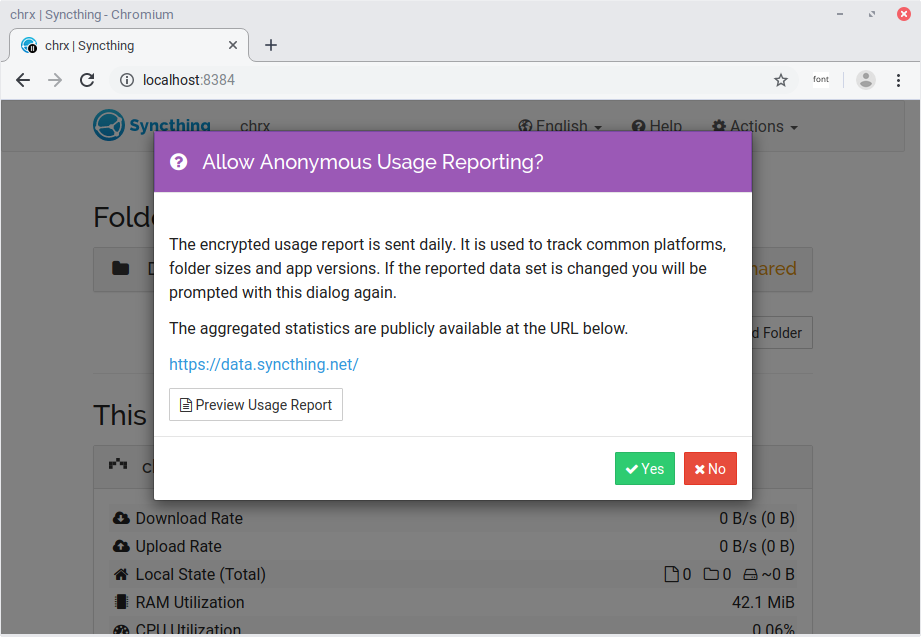Reload the page using the refresh icon

87,80
